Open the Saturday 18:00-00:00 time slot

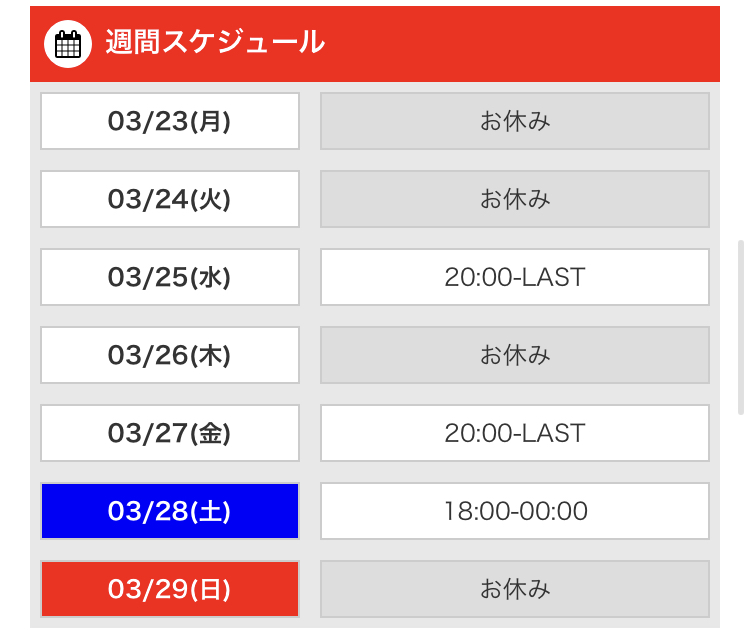[515, 511]
